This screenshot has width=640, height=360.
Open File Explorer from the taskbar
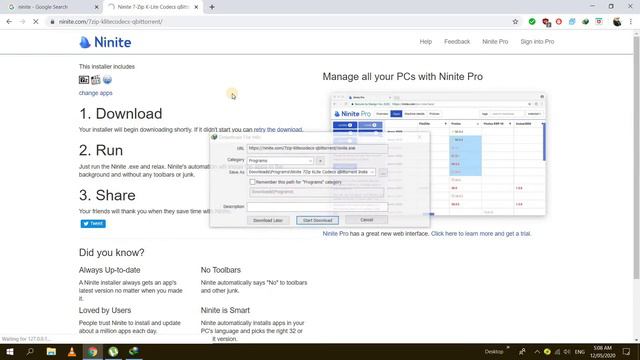tap(51, 351)
